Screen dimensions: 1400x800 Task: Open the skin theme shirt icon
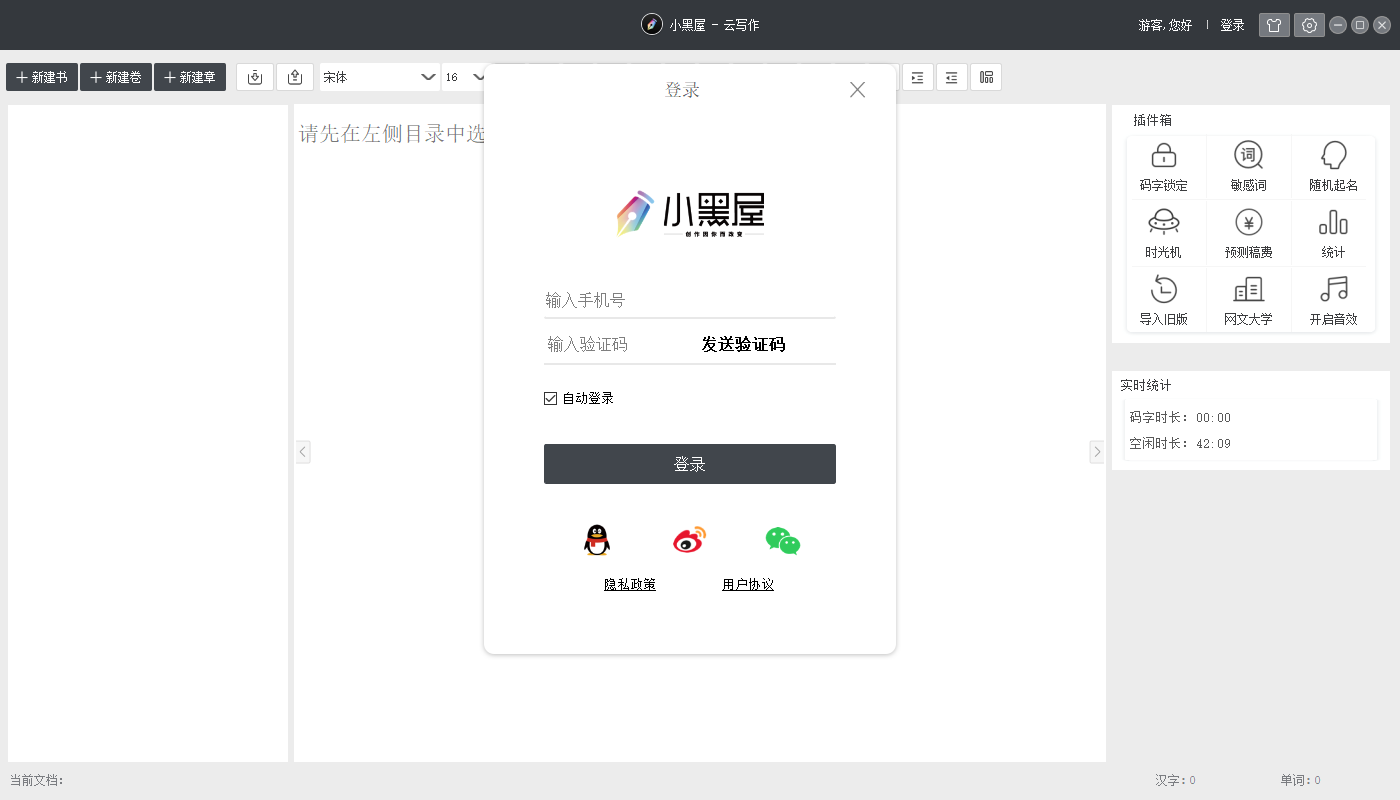pos(1274,25)
